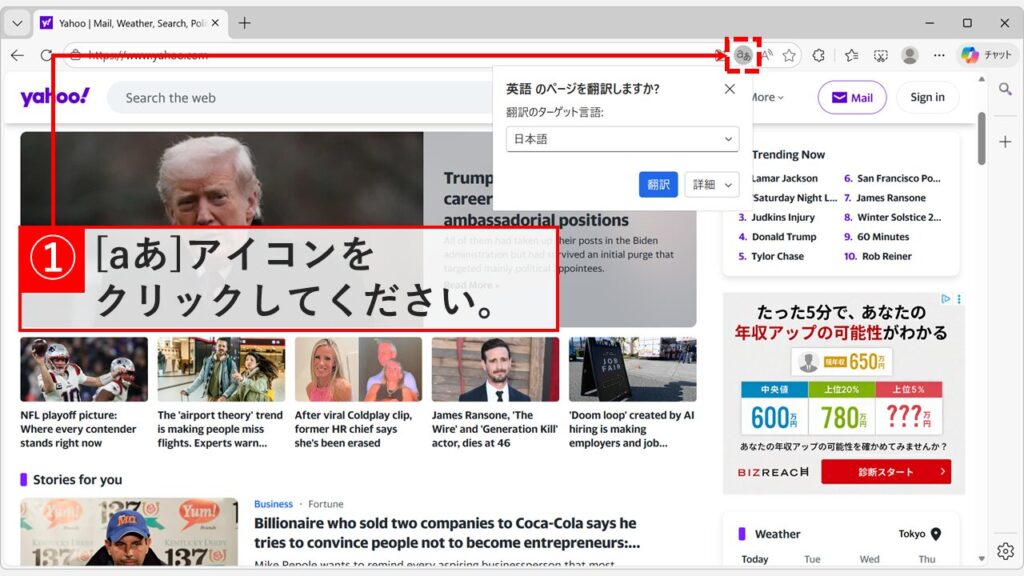1024x576 pixels.
Task: Open the sidebar search magnifier icon
Action: [x=1005, y=89]
